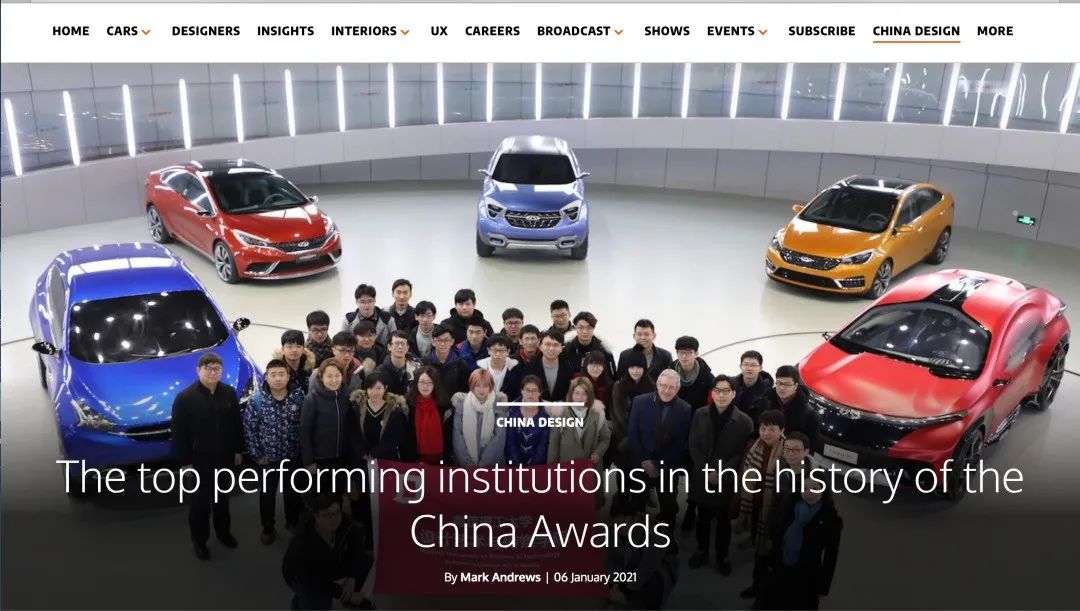The image size is (1080, 611).
Task: Open the SHOWS menu item
Action: pos(667,31)
